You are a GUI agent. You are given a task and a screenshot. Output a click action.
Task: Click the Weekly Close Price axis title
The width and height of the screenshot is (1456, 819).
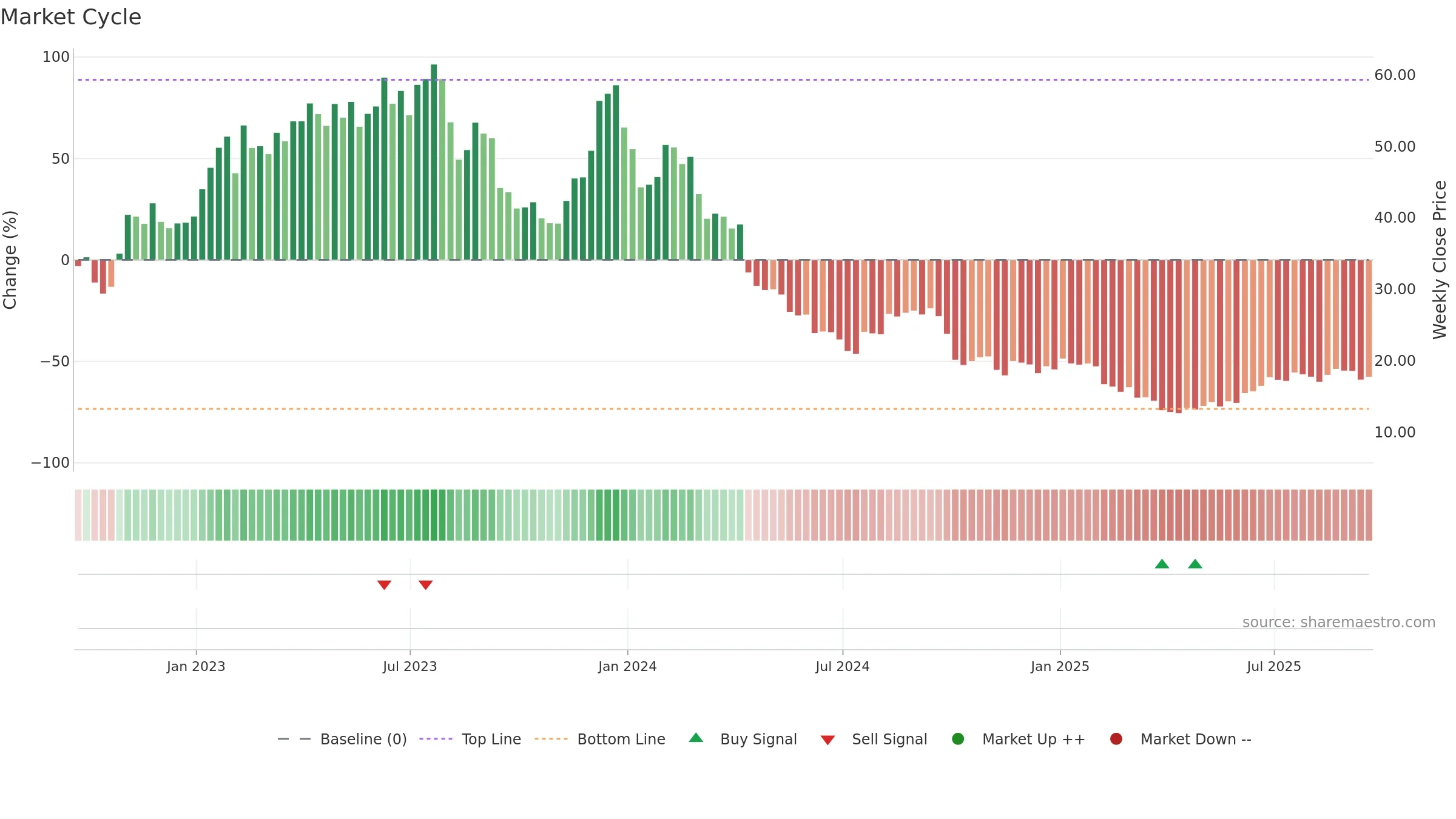coord(1440,260)
